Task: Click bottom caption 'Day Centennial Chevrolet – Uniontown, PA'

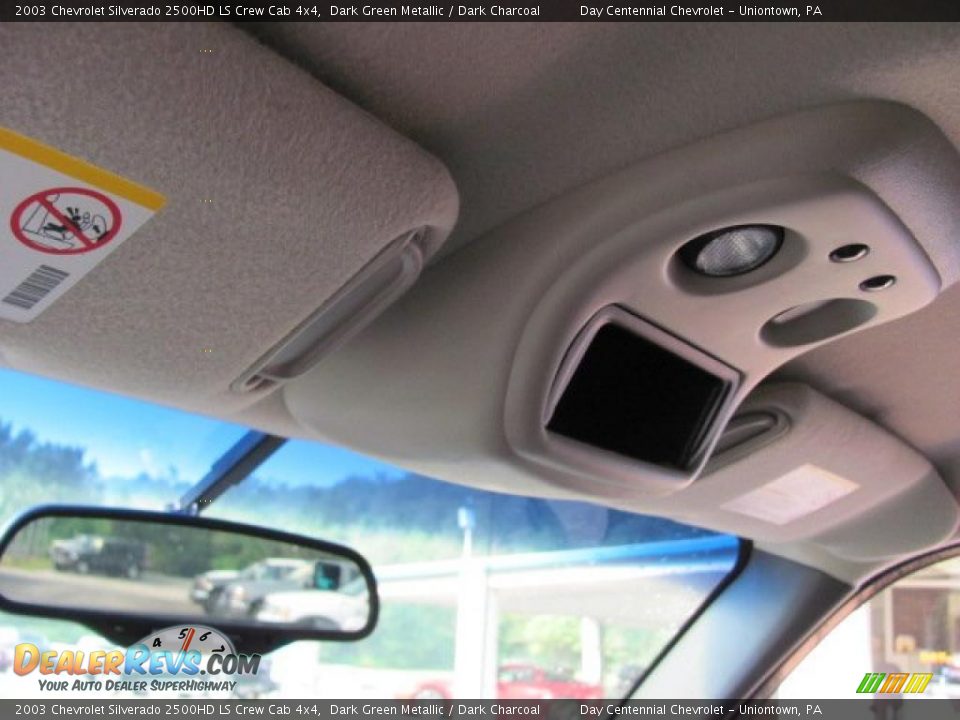Action: pos(700,710)
